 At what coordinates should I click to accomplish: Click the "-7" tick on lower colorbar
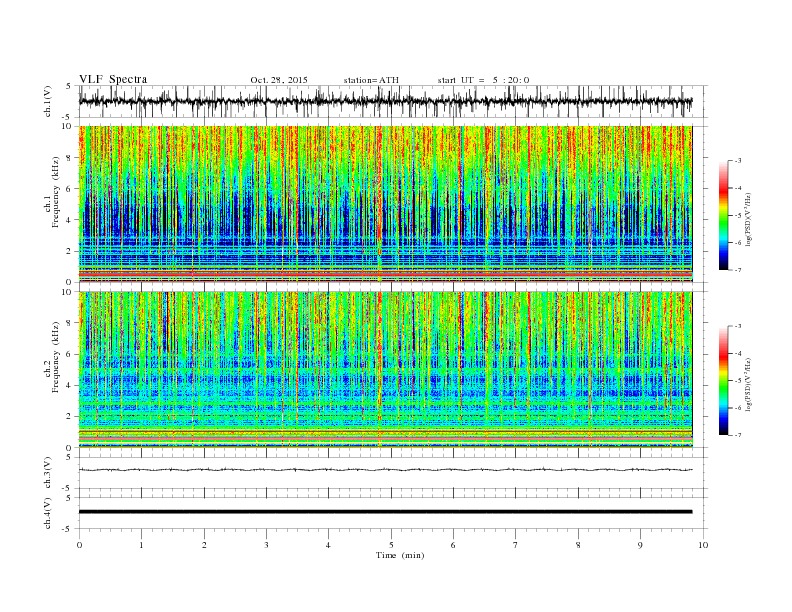737,435
